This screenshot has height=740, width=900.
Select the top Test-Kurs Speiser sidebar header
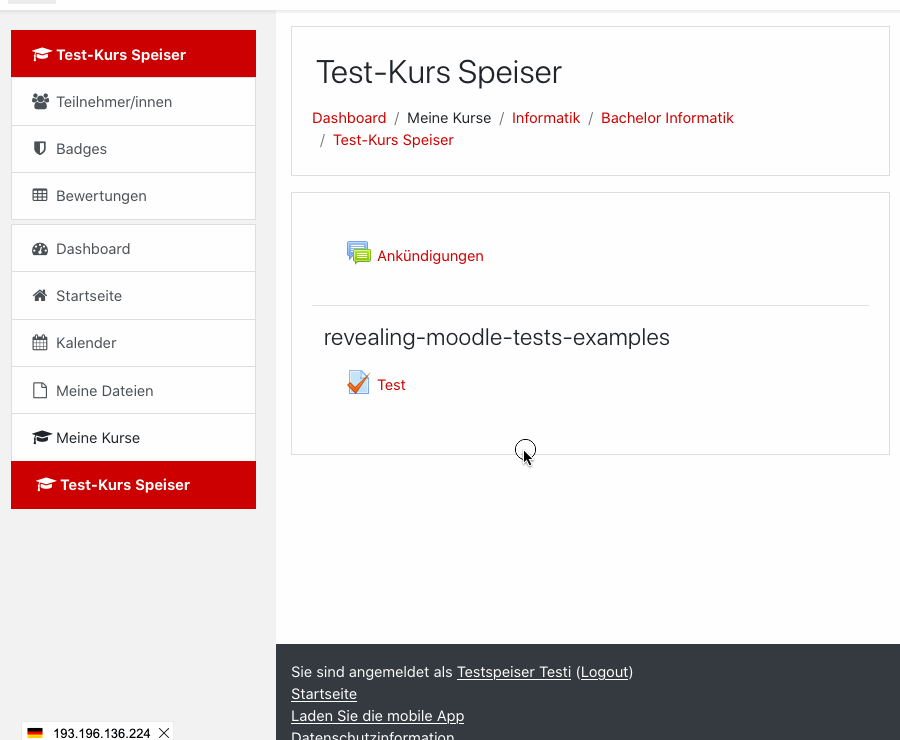click(x=133, y=54)
